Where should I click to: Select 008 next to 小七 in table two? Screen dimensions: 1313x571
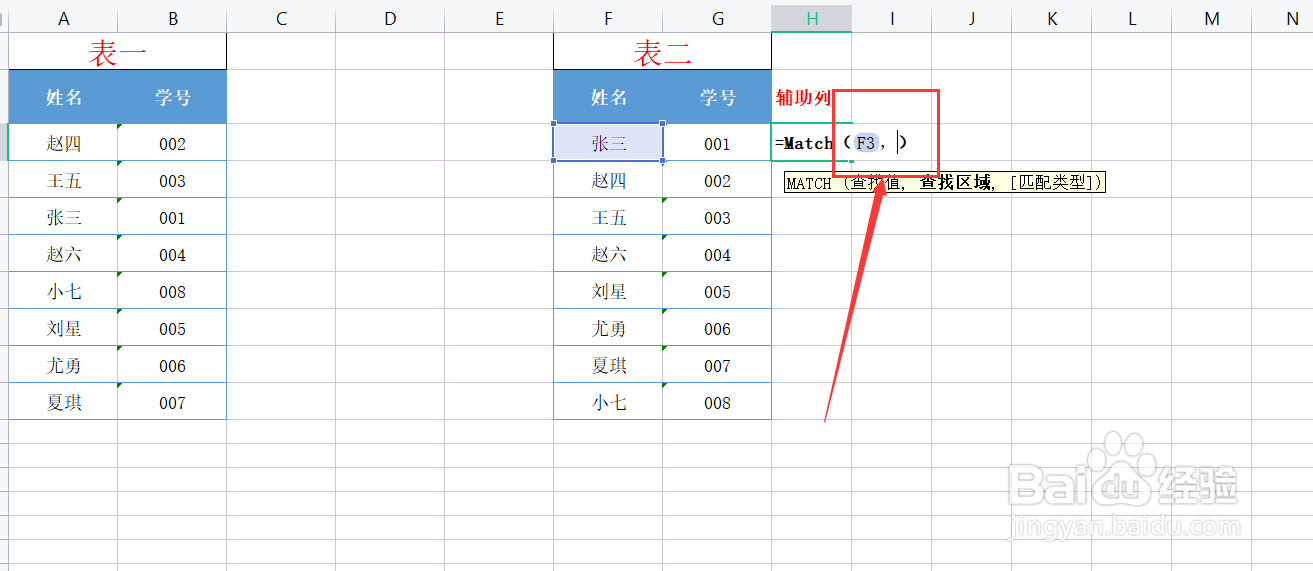tap(717, 402)
